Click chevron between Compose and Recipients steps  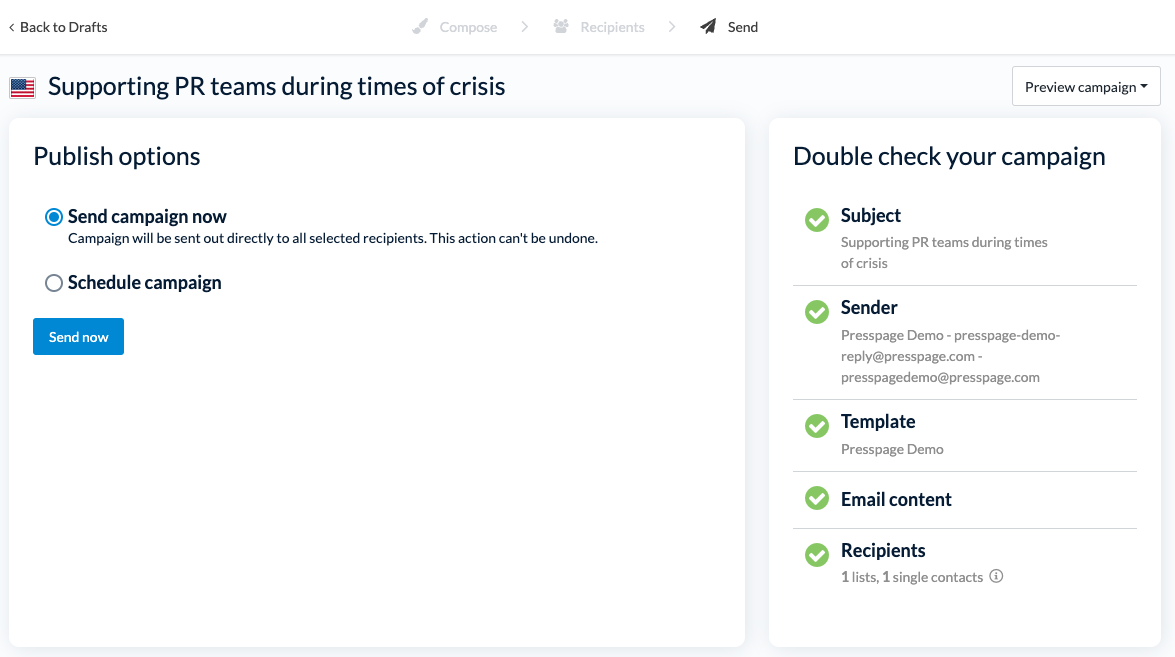[525, 27]
